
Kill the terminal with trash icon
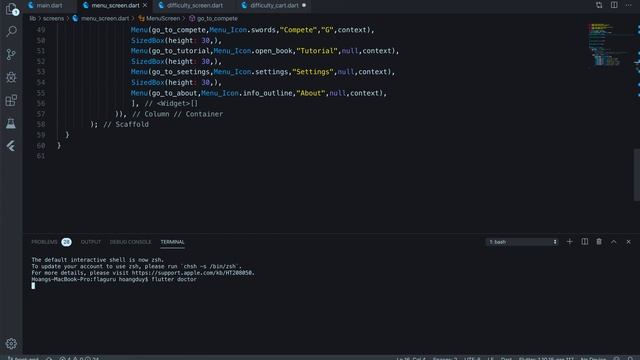[599, 242]
